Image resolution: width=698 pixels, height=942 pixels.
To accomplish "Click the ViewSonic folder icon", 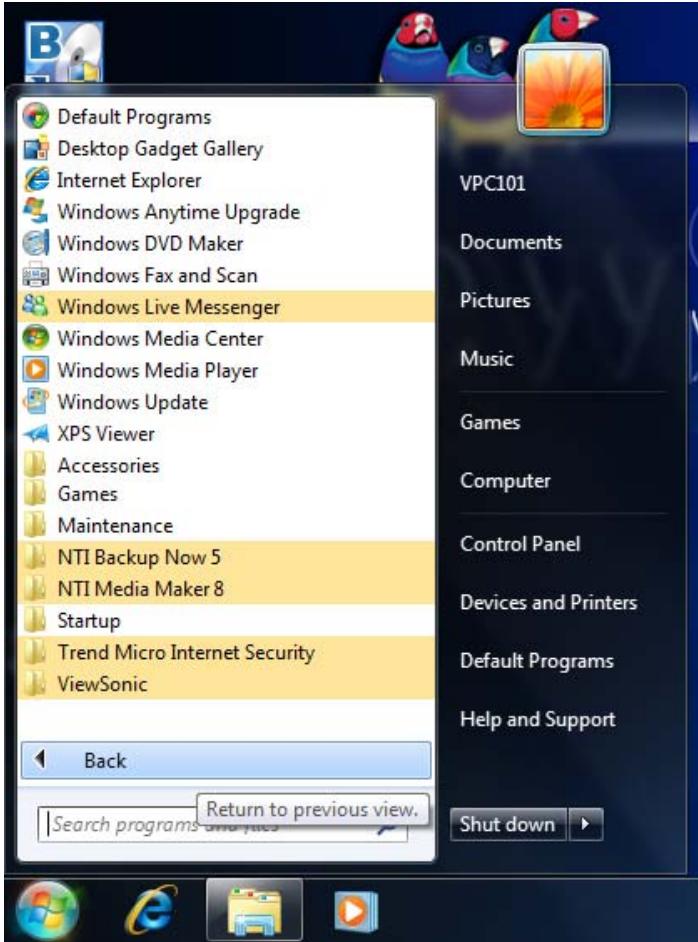I will [35, 684].
